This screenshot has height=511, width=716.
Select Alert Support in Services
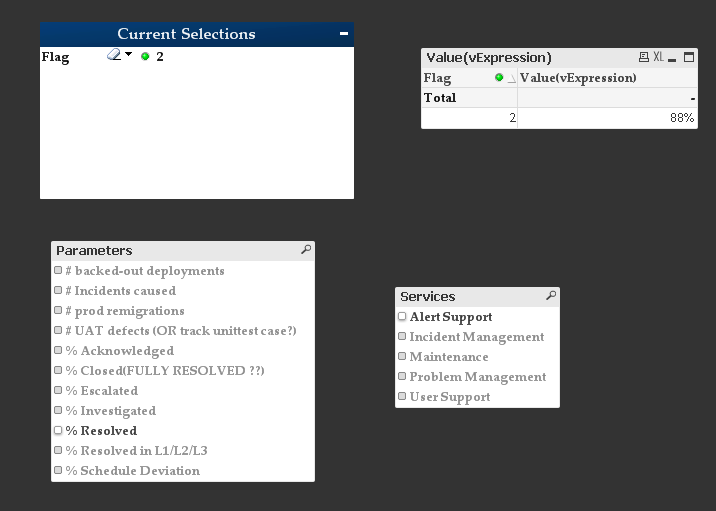point(450,317)
